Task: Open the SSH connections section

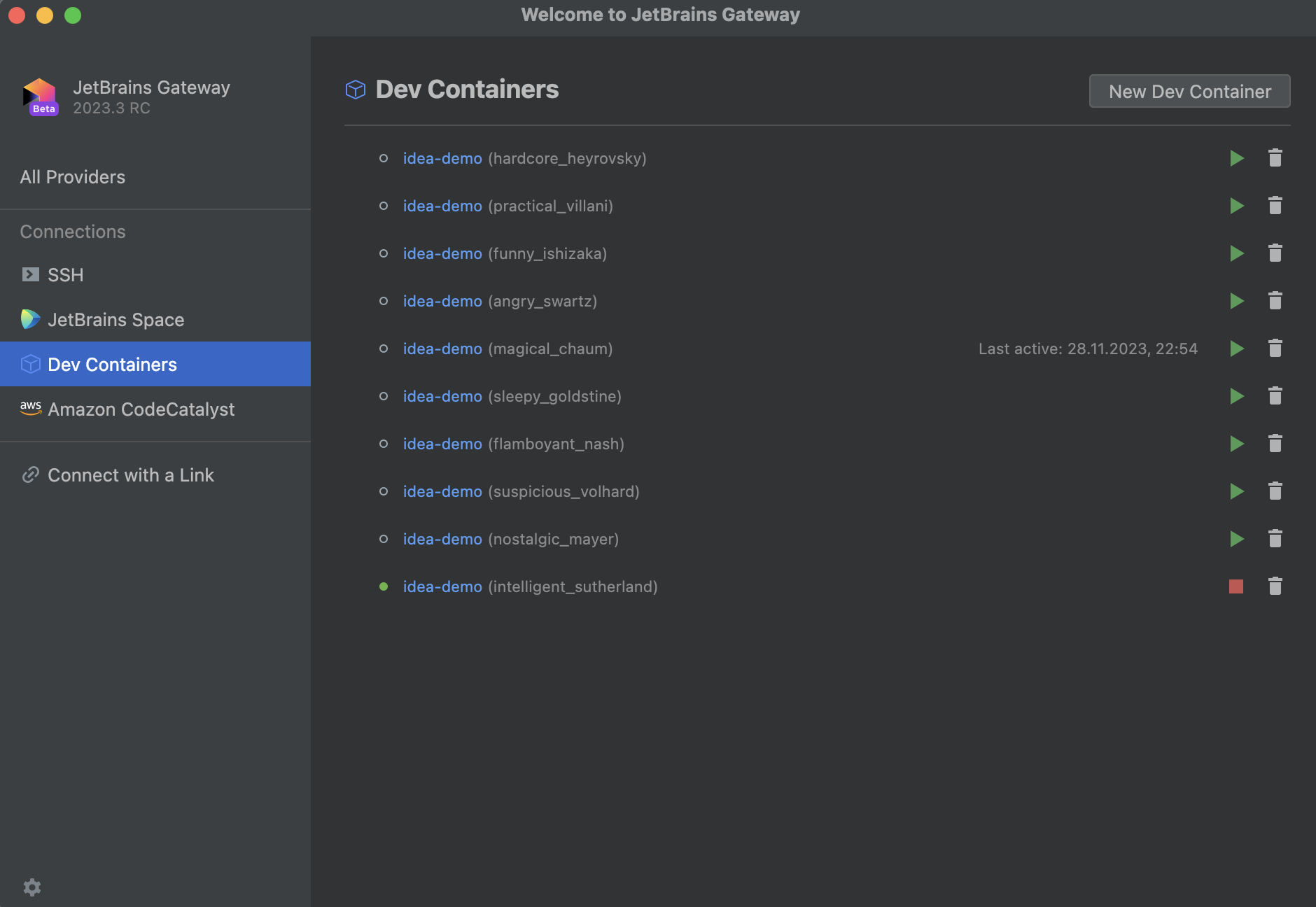Action: pos(155,275)
